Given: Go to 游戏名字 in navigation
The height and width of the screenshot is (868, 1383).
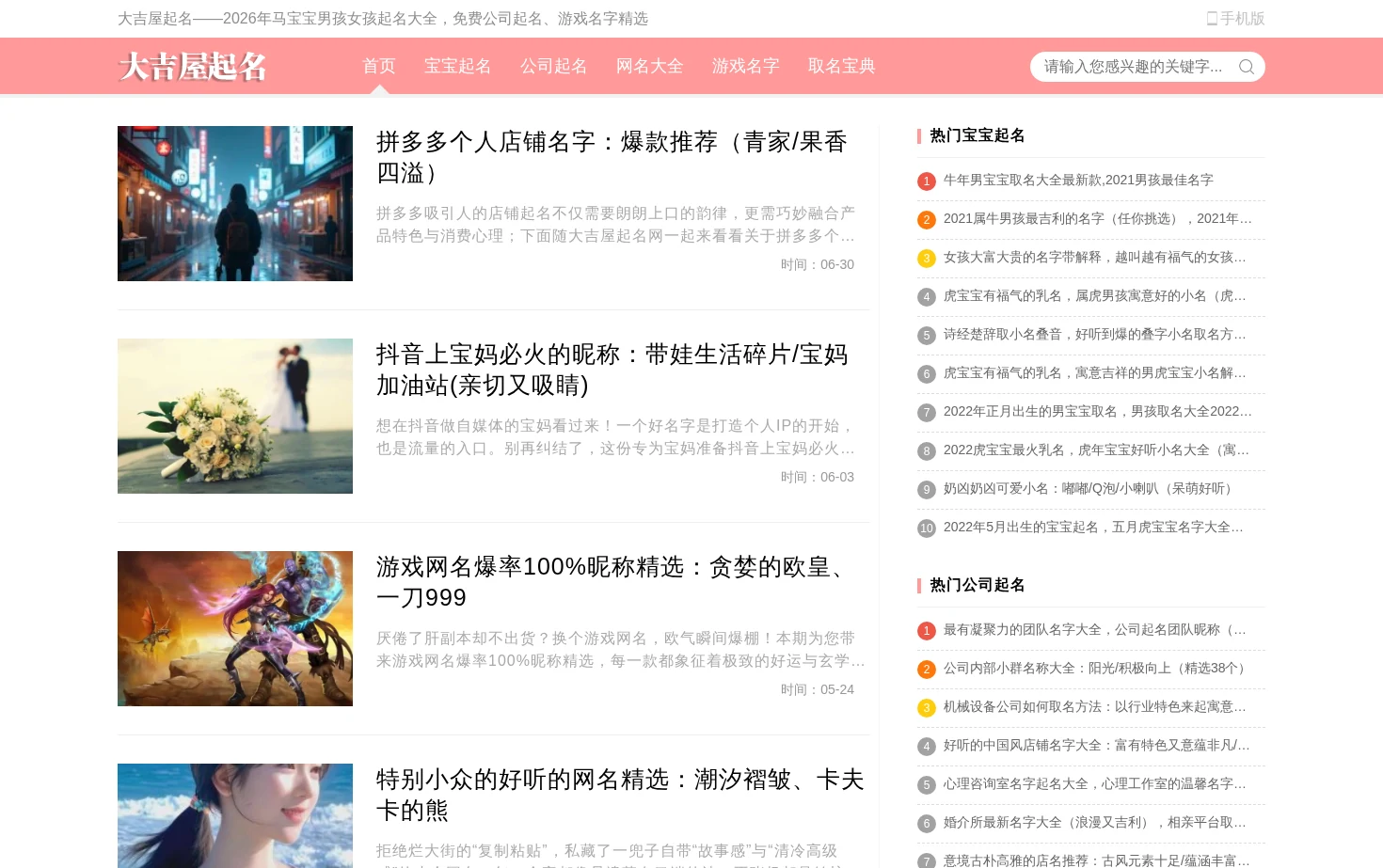Looking at the screenshot, I should click(x=746, y=66).
